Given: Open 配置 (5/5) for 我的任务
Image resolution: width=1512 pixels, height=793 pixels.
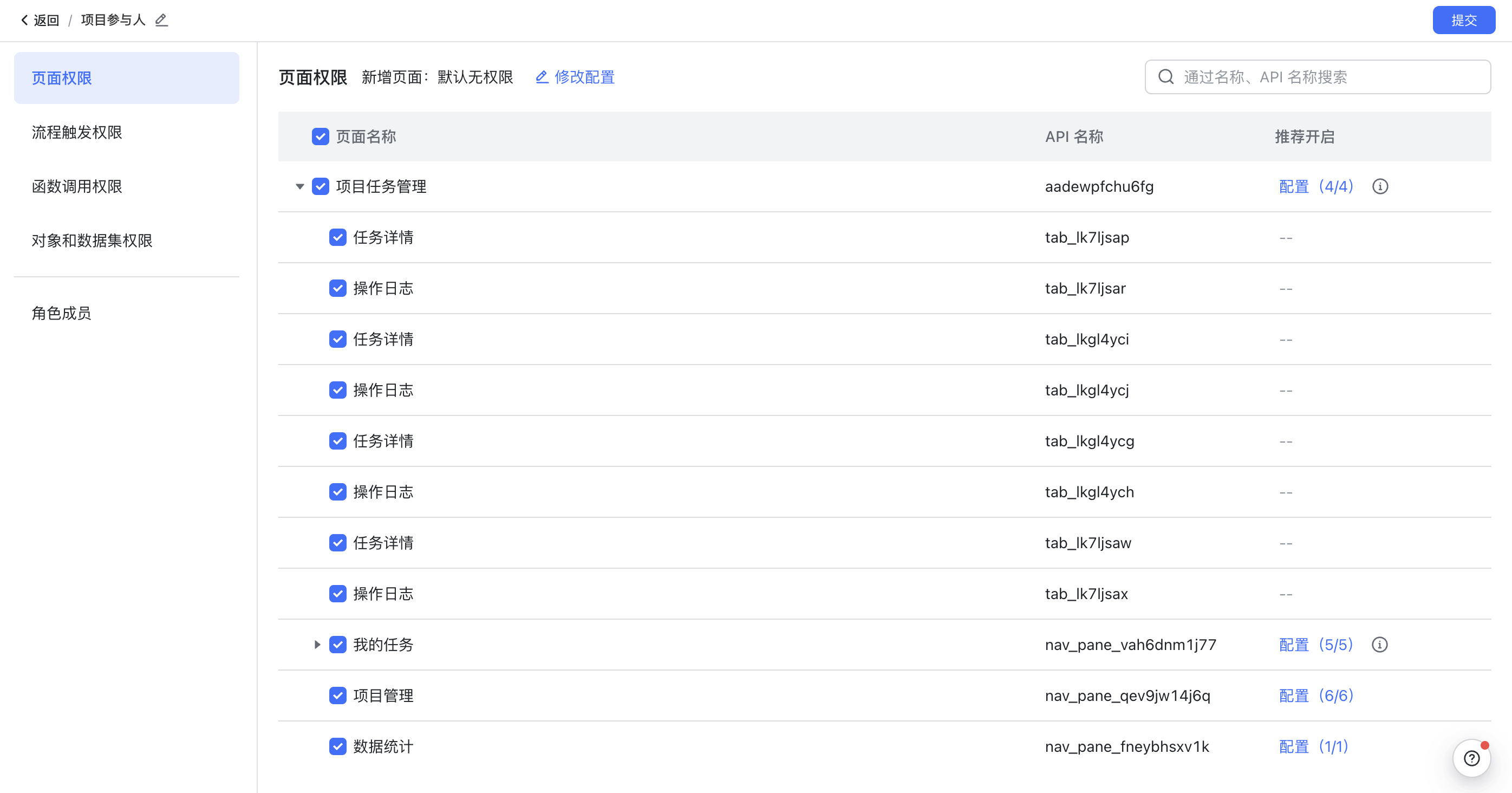Looking at the screenshot, I should point(1316,645).
